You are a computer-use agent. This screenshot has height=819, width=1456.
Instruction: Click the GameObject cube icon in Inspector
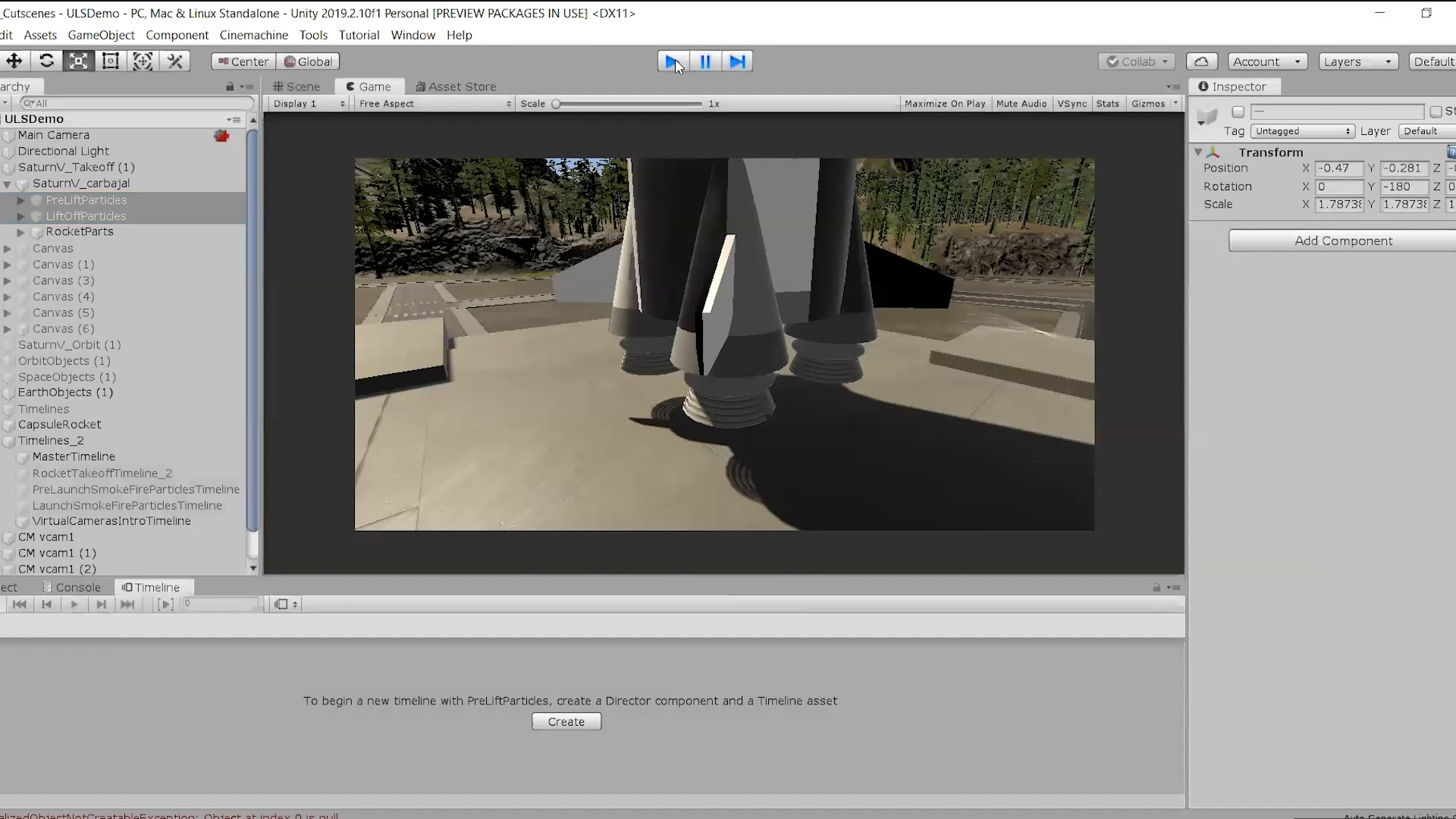[x=1206, y=117]
